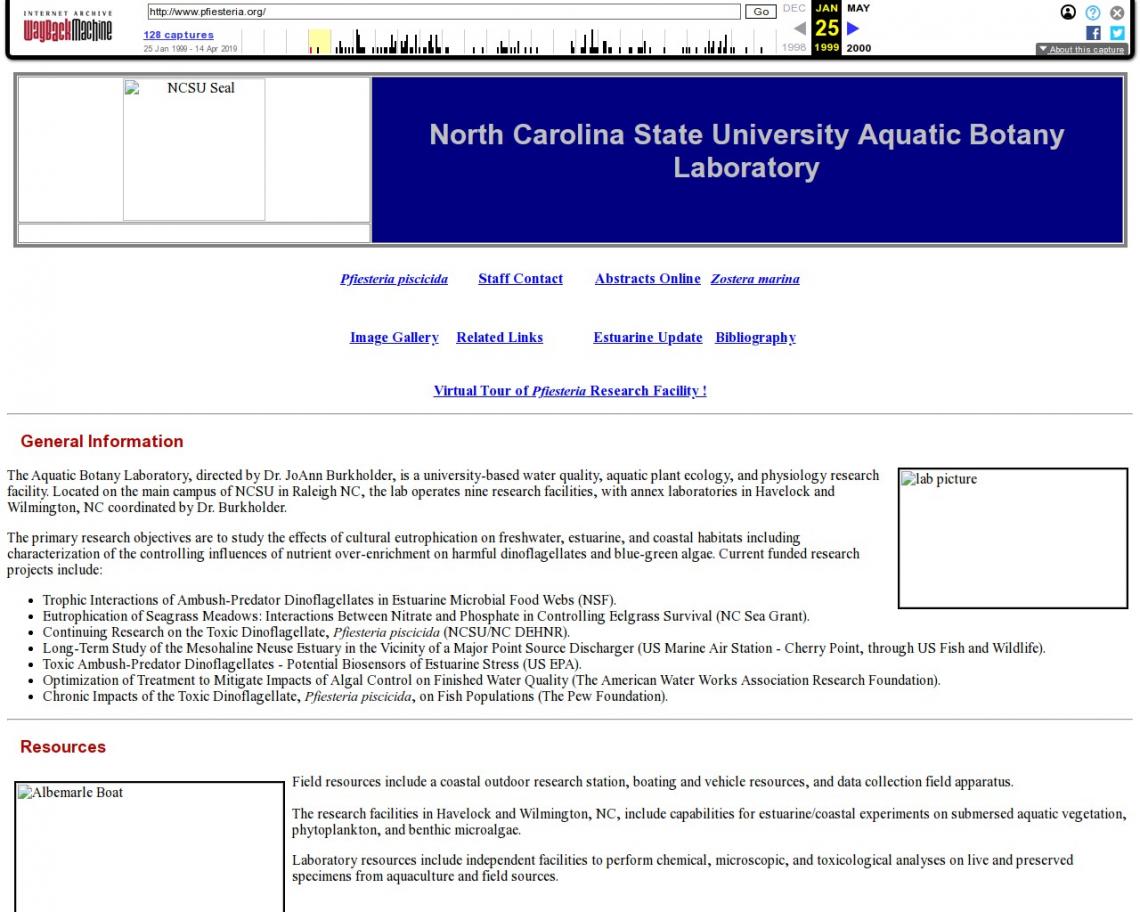The height and width of the screenshot is (912, 1140).
Task: Share this capture on Twitter
Action: point(1117,33)
